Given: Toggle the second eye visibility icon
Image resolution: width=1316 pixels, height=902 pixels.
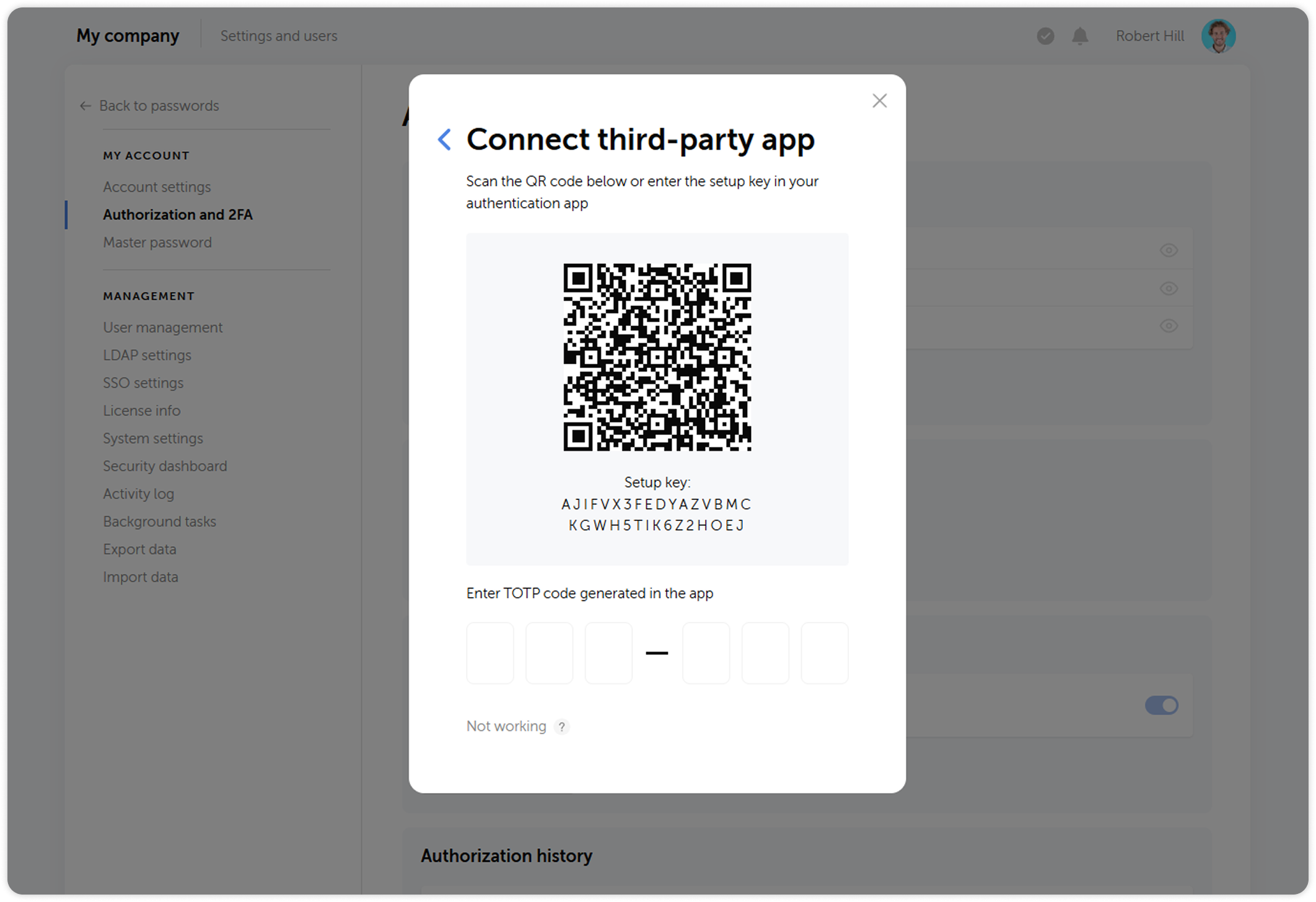Looking at the screenshot, I should pos(1169,289).
